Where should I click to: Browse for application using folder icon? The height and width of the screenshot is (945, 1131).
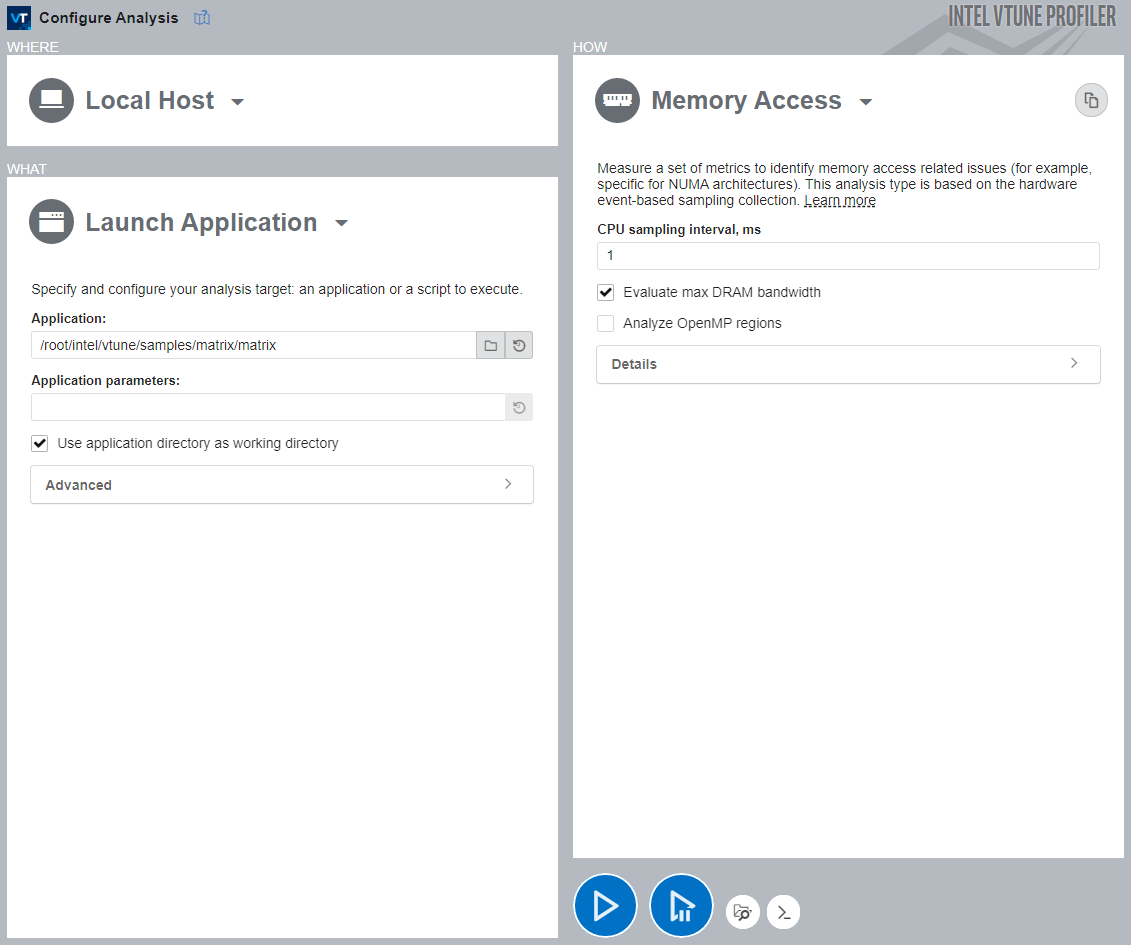pos(491,346)
